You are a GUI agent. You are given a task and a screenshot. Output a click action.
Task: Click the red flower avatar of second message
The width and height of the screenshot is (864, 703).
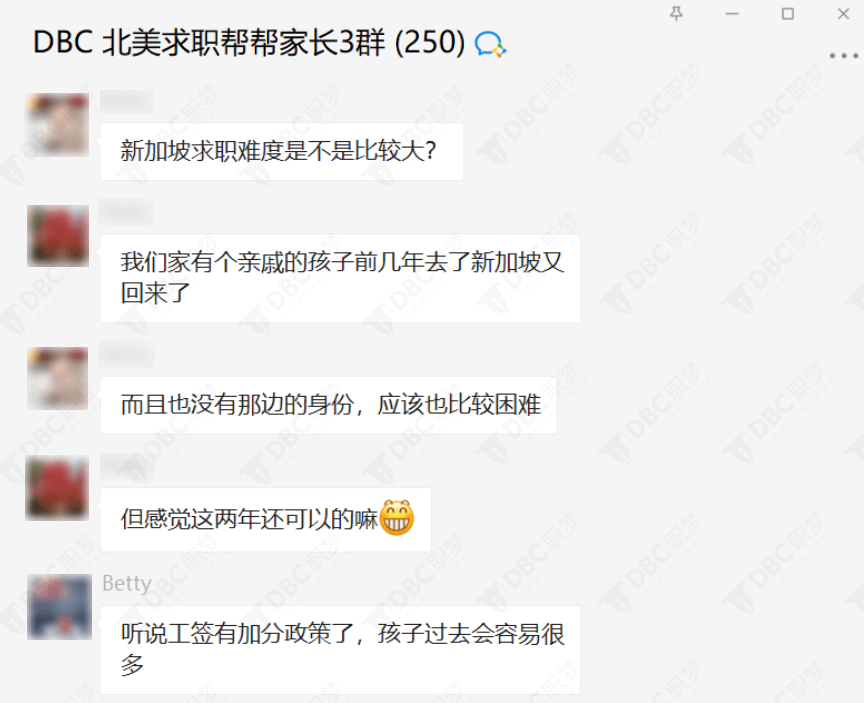click(x=58, y=236)
